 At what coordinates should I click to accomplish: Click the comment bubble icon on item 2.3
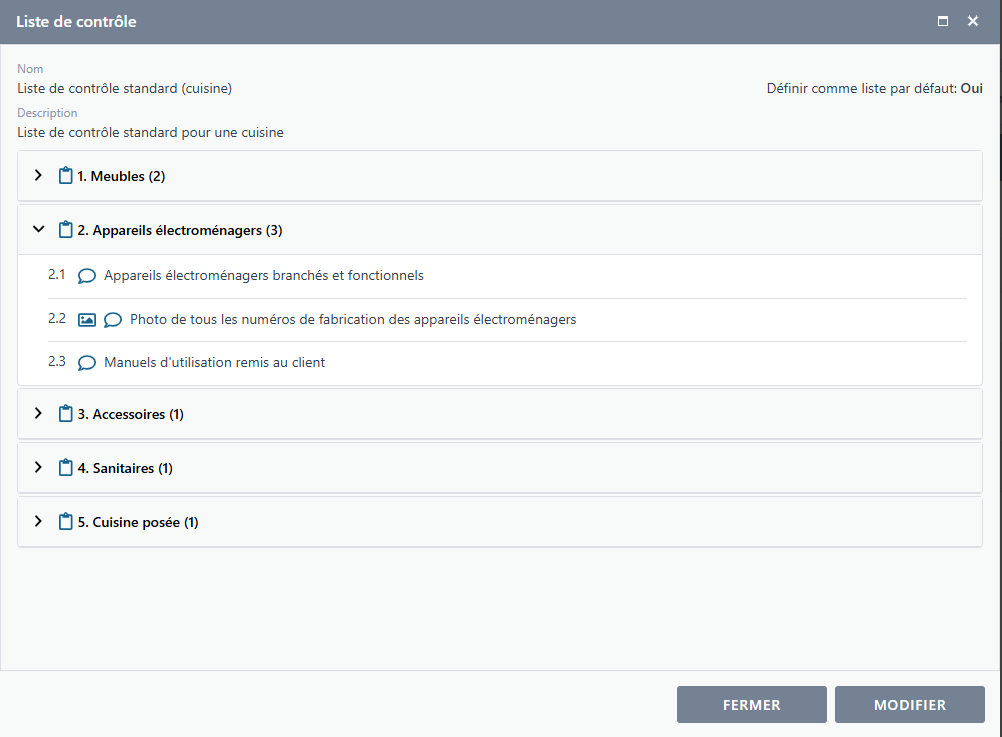pyautogui.click(x=87, y=363)
